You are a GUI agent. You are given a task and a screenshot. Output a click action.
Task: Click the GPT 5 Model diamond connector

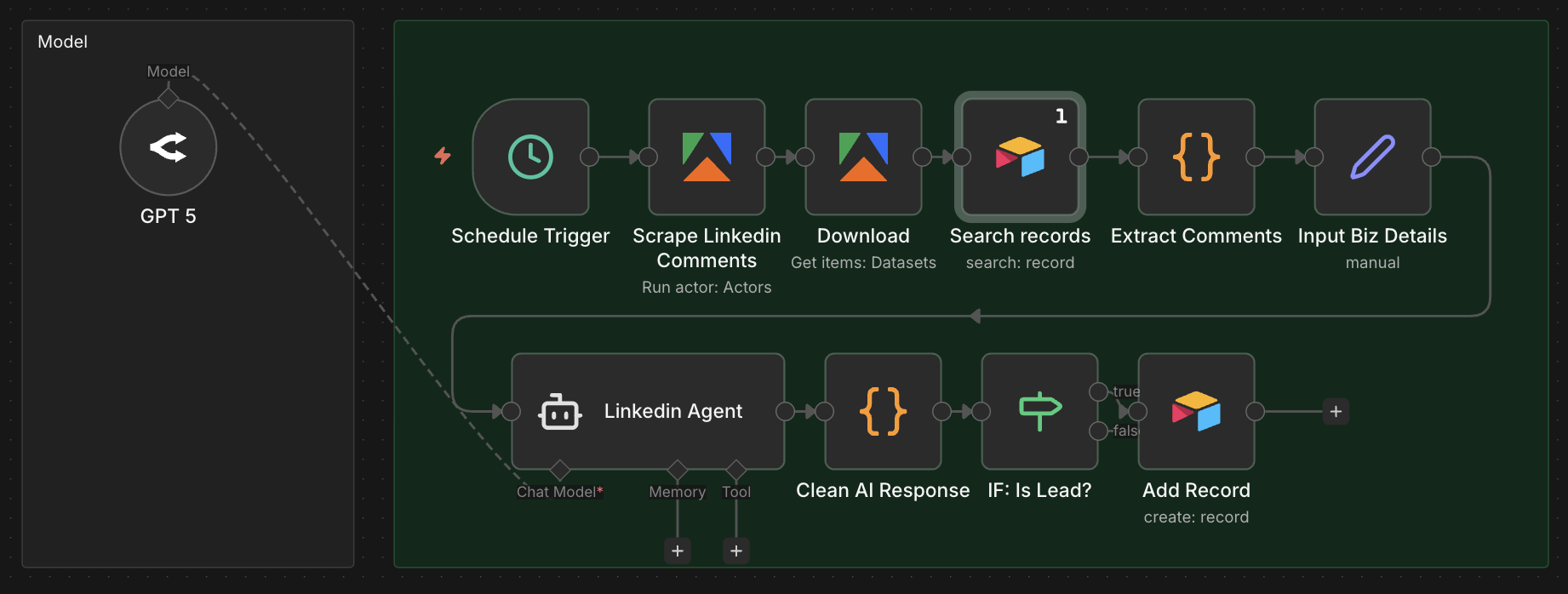pos(169,99)
